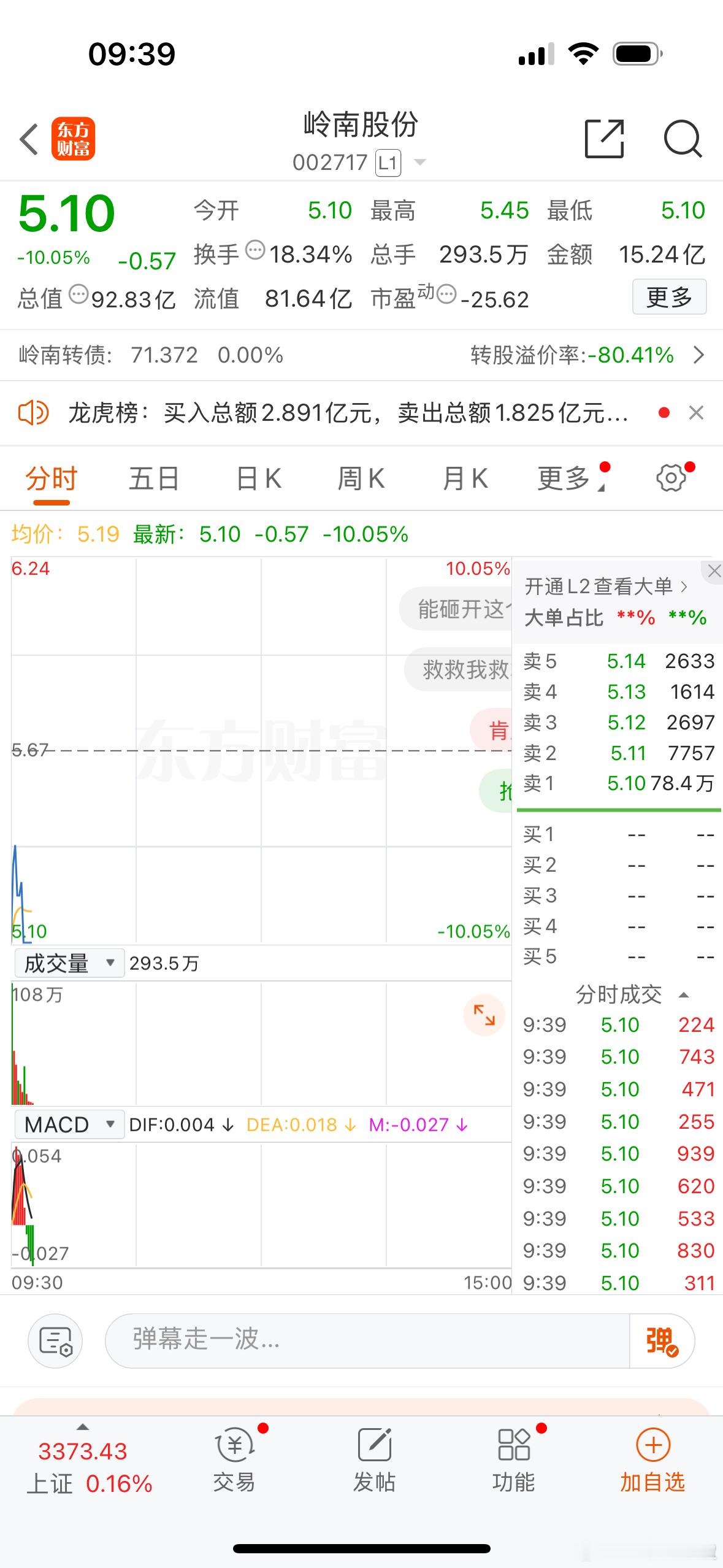The image size is (723, 1568).
Task: Tap the 市盈 info bubble icon
Action: pyautogui.click(x=446, y=294)
